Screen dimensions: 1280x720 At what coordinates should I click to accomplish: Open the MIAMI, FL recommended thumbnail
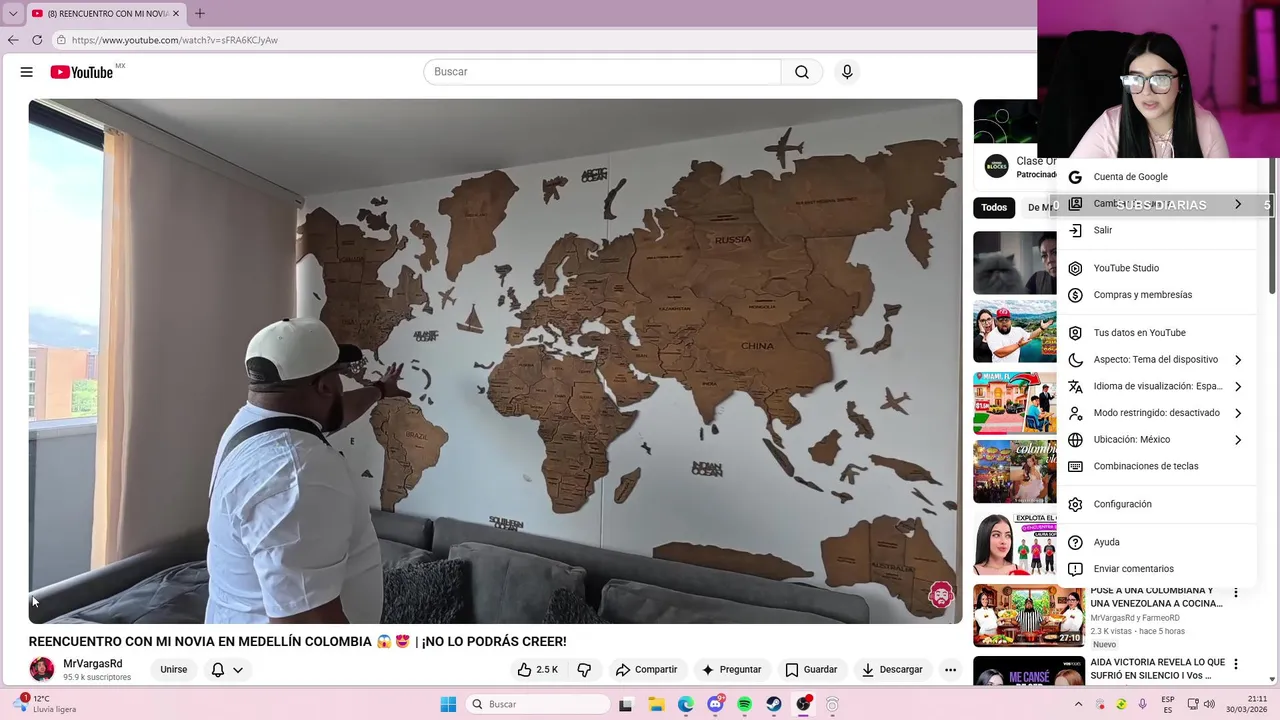pos(1015,402)
